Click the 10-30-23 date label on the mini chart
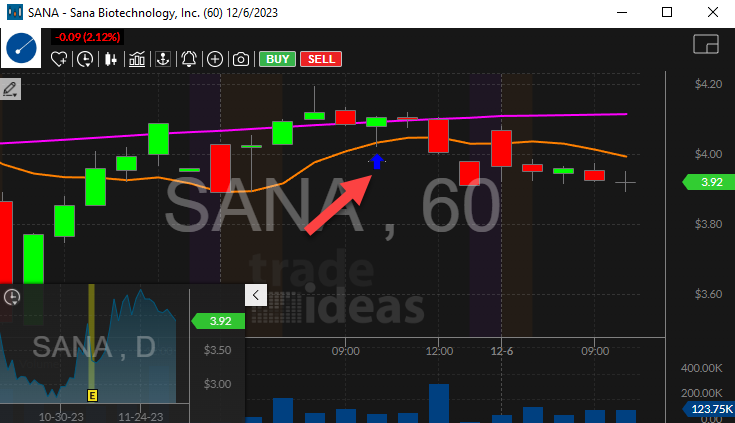The height and width of the screenshot is (423, 735). click(61, 416)
